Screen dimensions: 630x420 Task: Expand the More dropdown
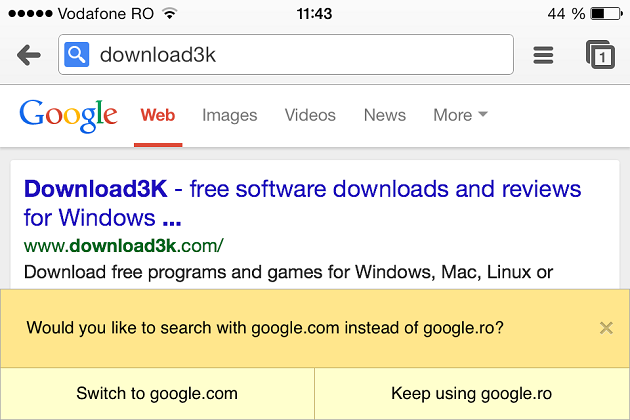[x=460, y=115]
